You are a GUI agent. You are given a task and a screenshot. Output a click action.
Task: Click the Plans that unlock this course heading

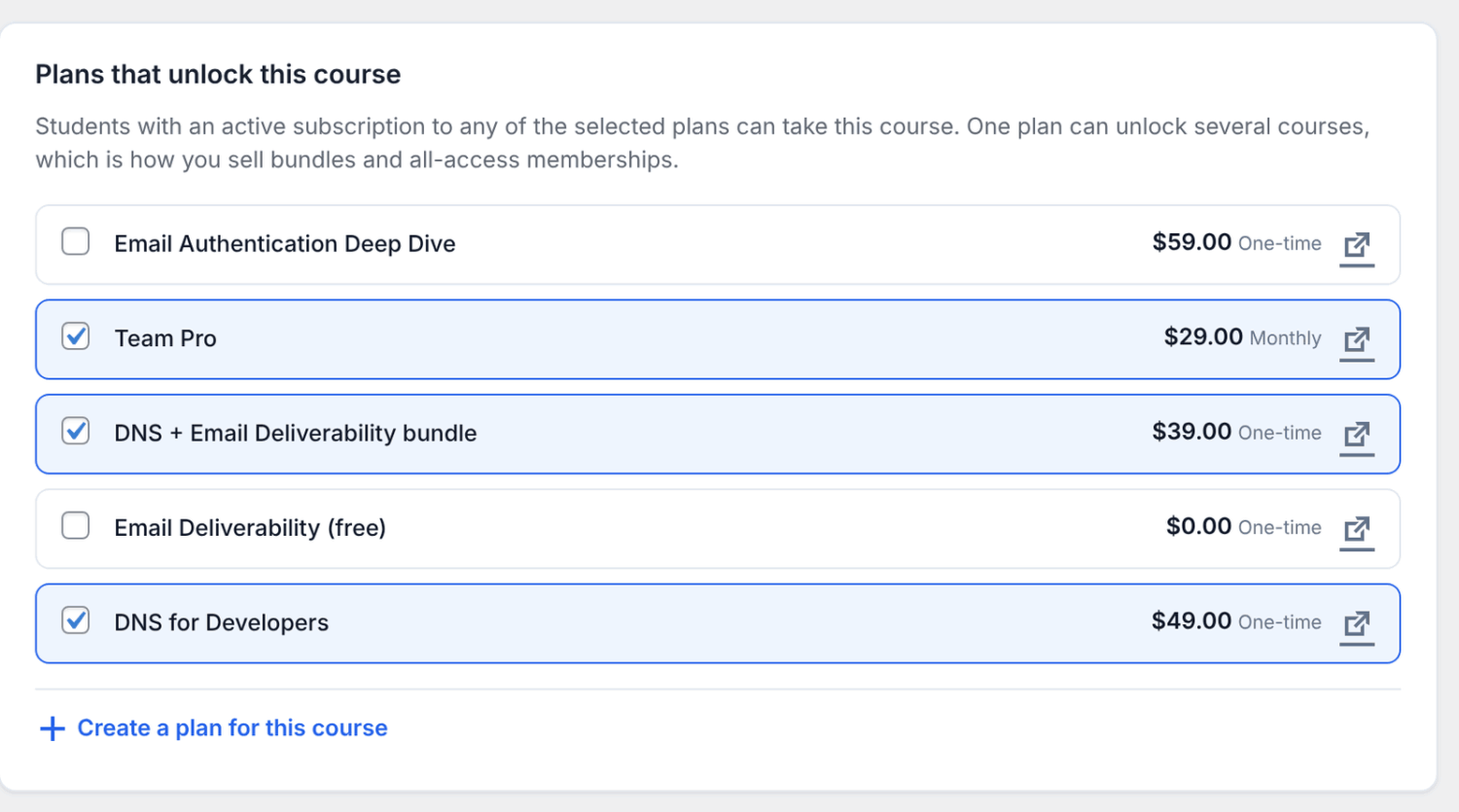(x=218, y=75)
